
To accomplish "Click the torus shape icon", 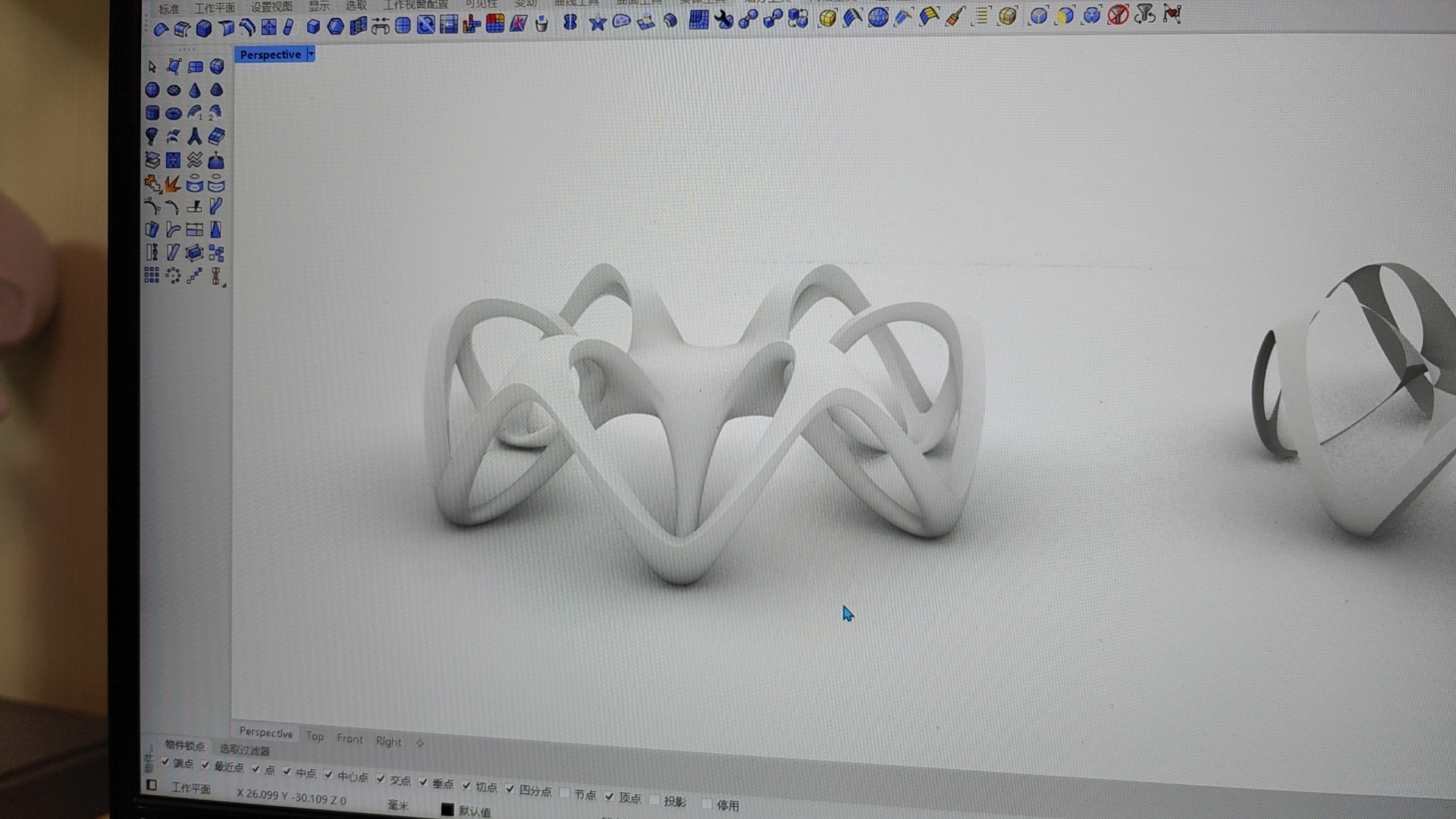I will click(x=174, y=114).
